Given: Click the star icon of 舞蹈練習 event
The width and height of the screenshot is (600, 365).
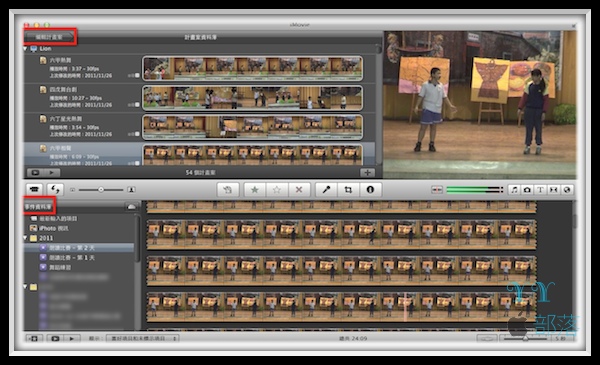Looking at the screenshot, I should (x=43, y=267).
